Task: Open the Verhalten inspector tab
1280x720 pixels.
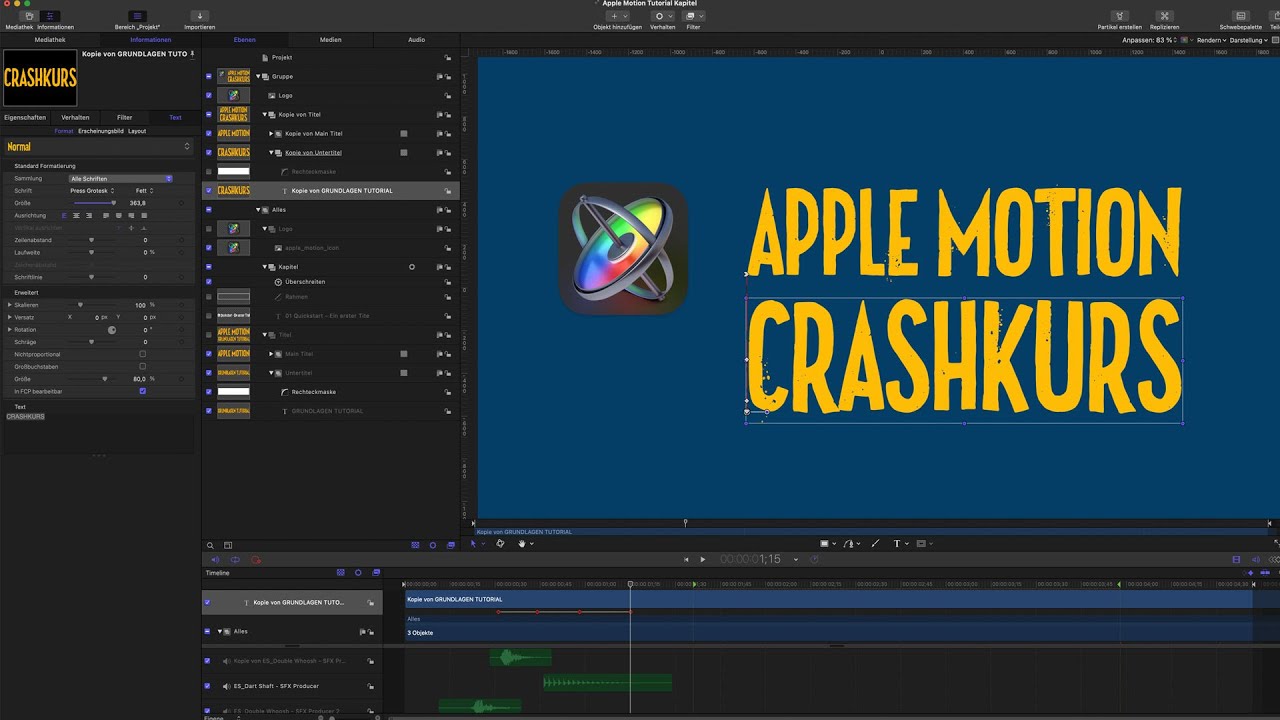Action: [x=75, y=117]
